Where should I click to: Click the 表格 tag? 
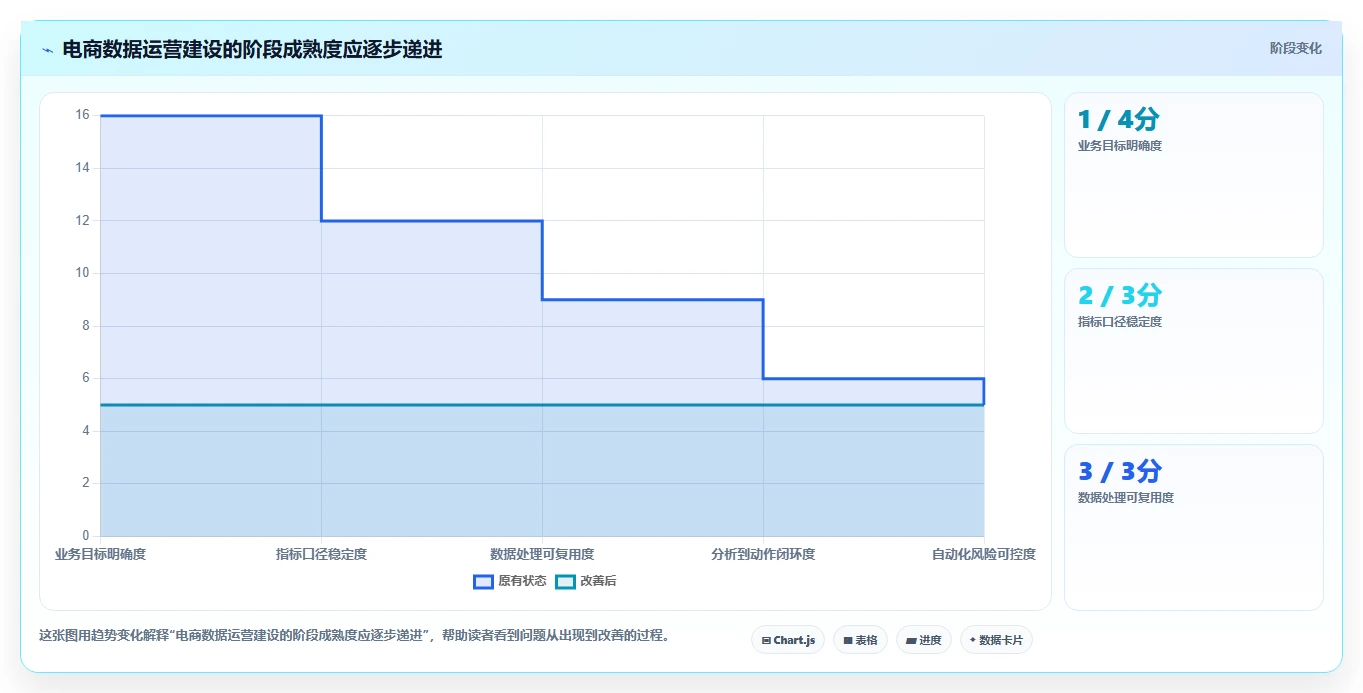pos(860,640)
